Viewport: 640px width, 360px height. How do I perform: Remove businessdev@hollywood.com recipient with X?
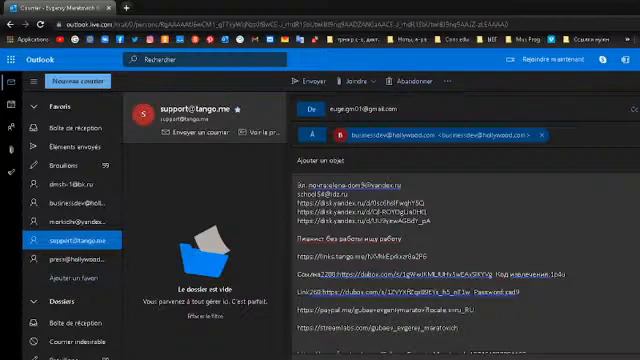(x=542, y=135)
